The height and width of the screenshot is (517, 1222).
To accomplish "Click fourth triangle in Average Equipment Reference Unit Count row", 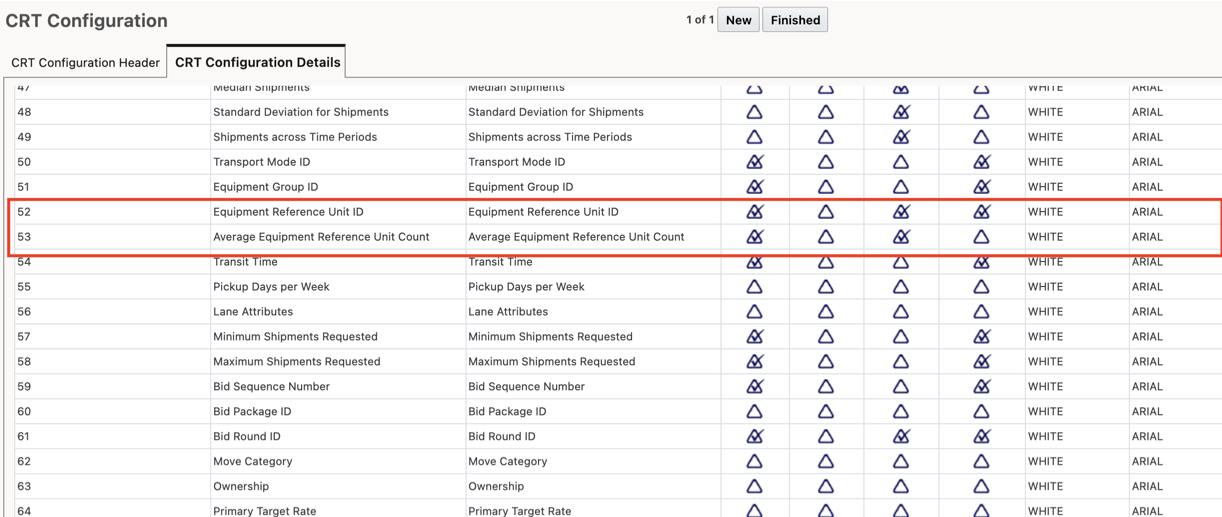I will click(x=982, y=237).
